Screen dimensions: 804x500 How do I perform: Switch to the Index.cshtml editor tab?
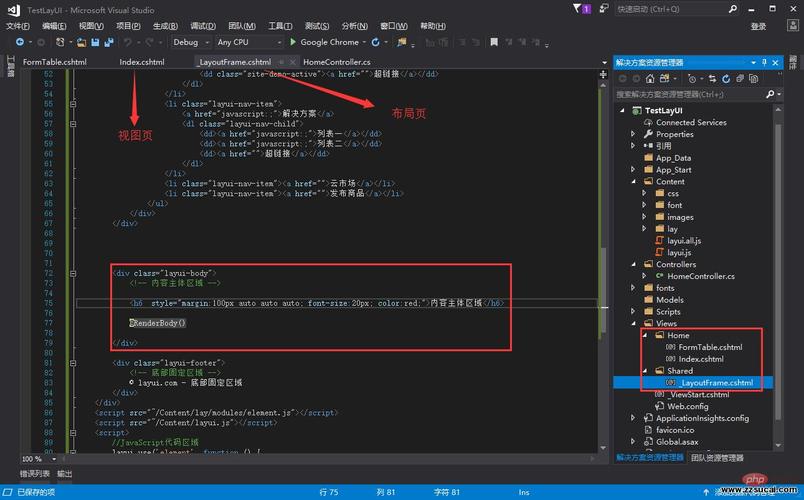[x=142, y=62]
